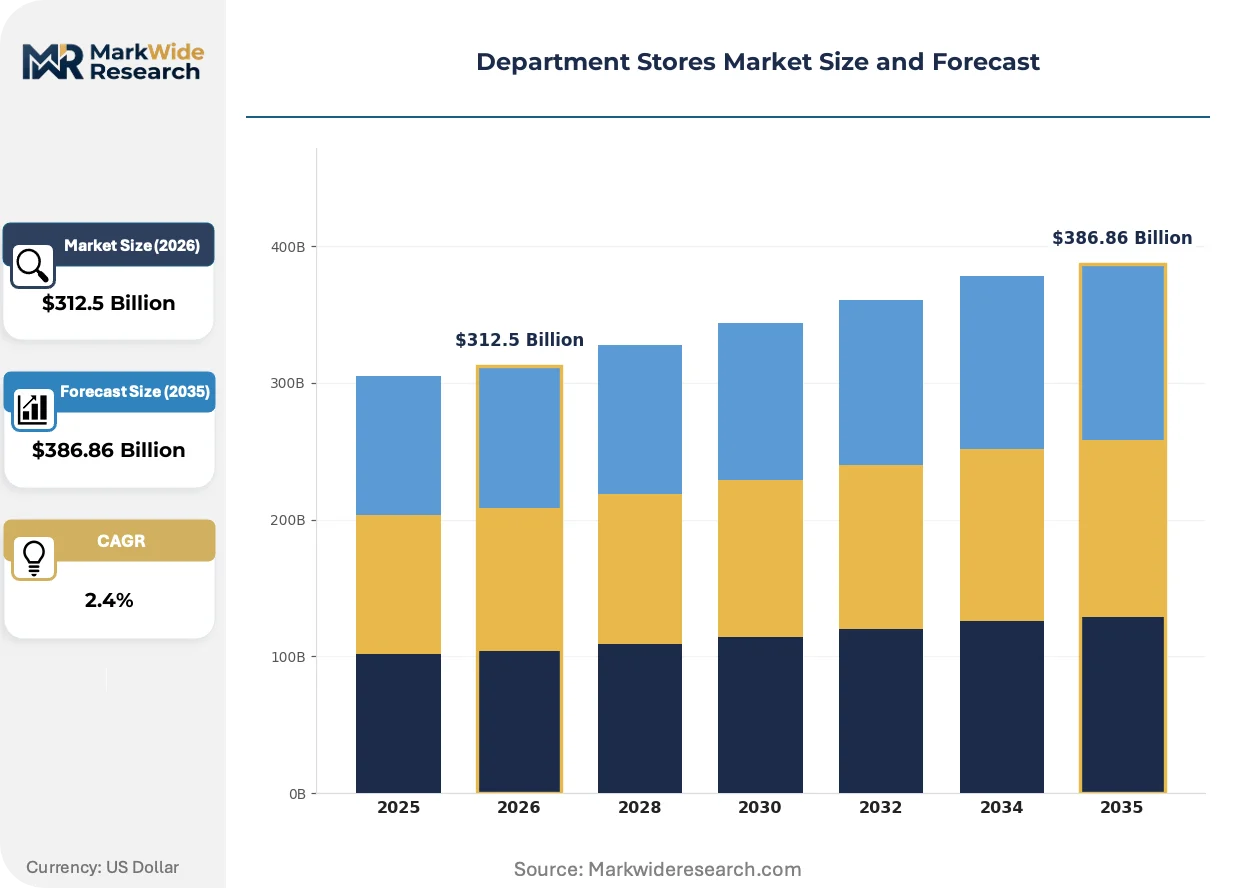Viewport: 1257px width, 888px height.
Task: Click the light blue segment of the 2025 bar
Action: pyautogui.click(x=398, y=446)
